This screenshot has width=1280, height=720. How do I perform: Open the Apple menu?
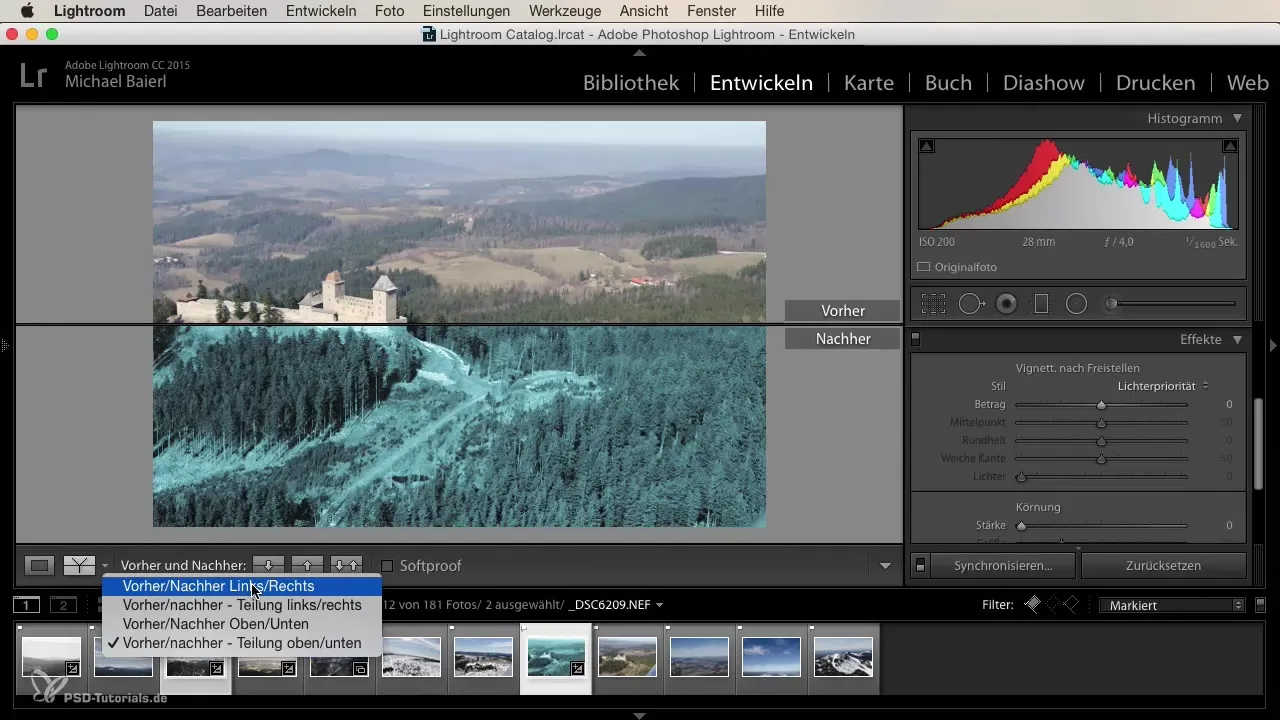27,11
